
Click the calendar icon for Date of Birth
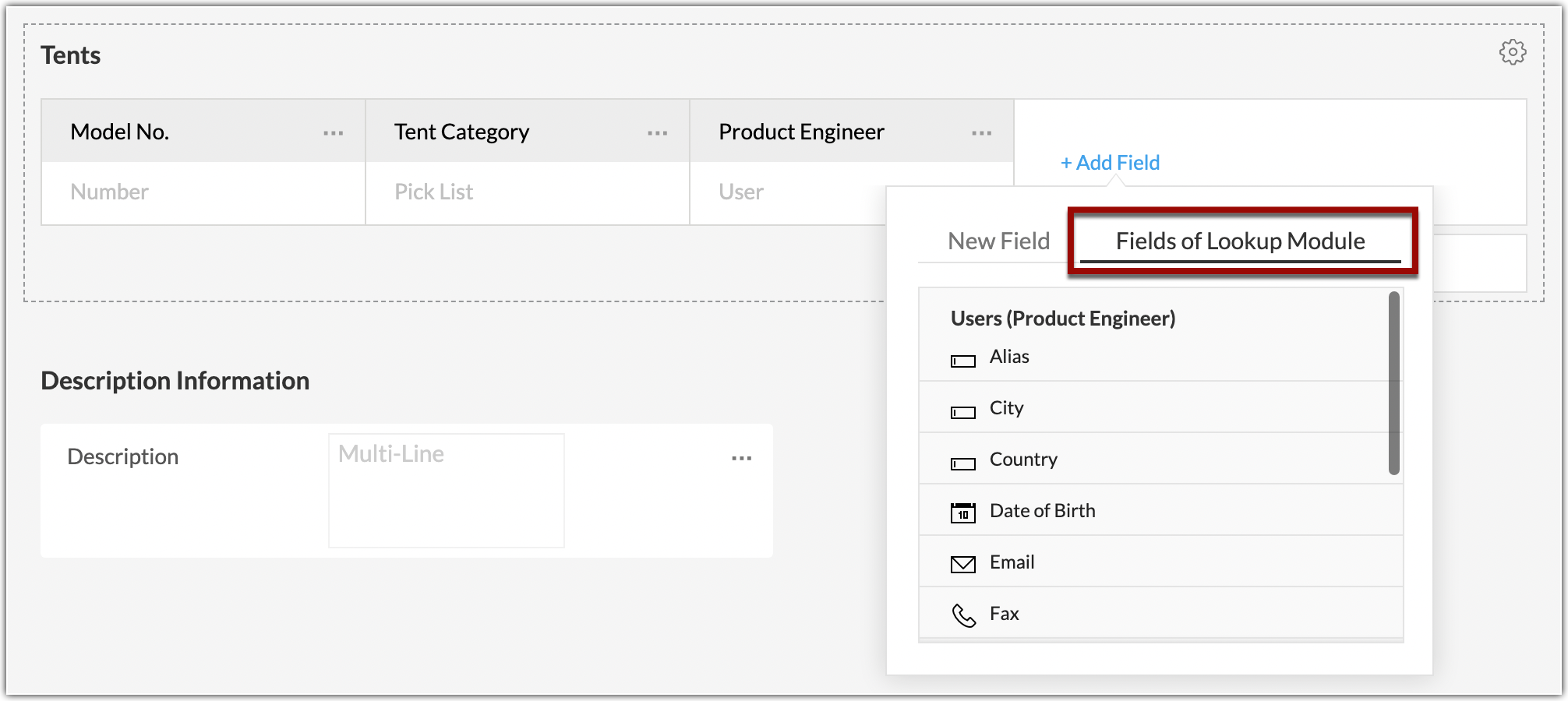click(962, 513)
